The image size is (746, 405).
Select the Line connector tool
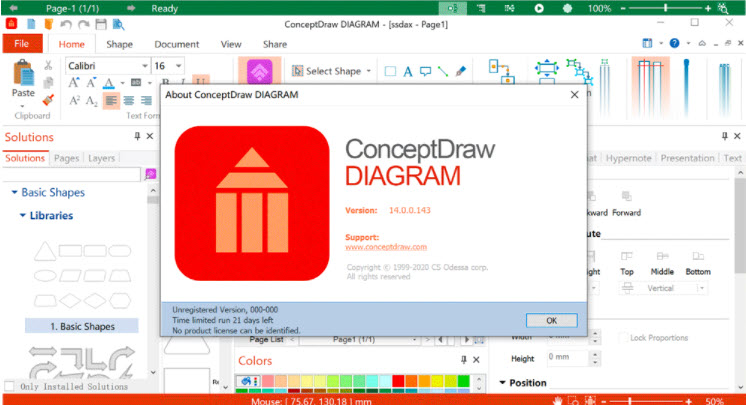pos(443,71)
